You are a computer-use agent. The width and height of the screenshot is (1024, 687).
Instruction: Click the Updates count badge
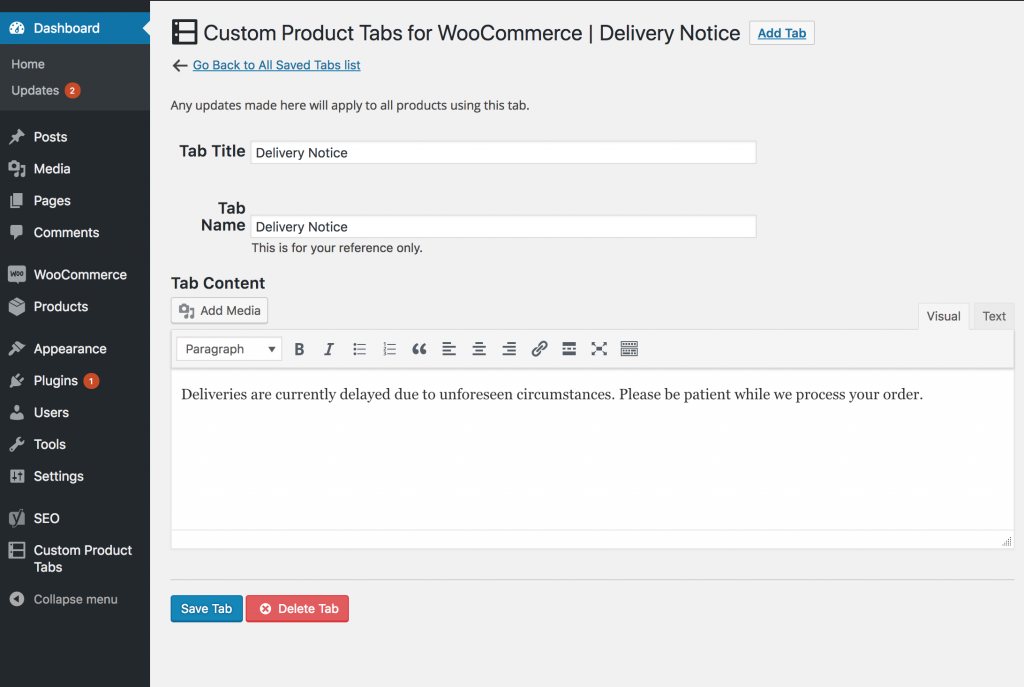[x=72, y=90]
